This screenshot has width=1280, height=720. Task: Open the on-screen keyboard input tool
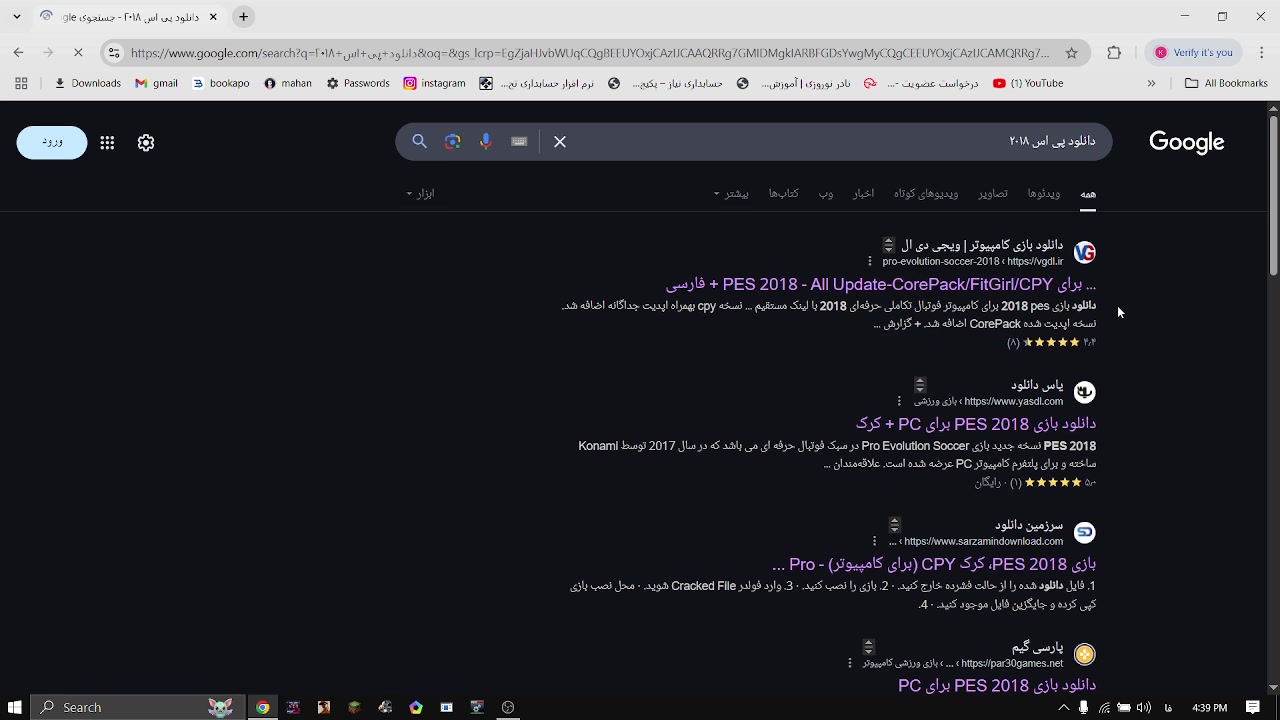(x=519, y=142)
